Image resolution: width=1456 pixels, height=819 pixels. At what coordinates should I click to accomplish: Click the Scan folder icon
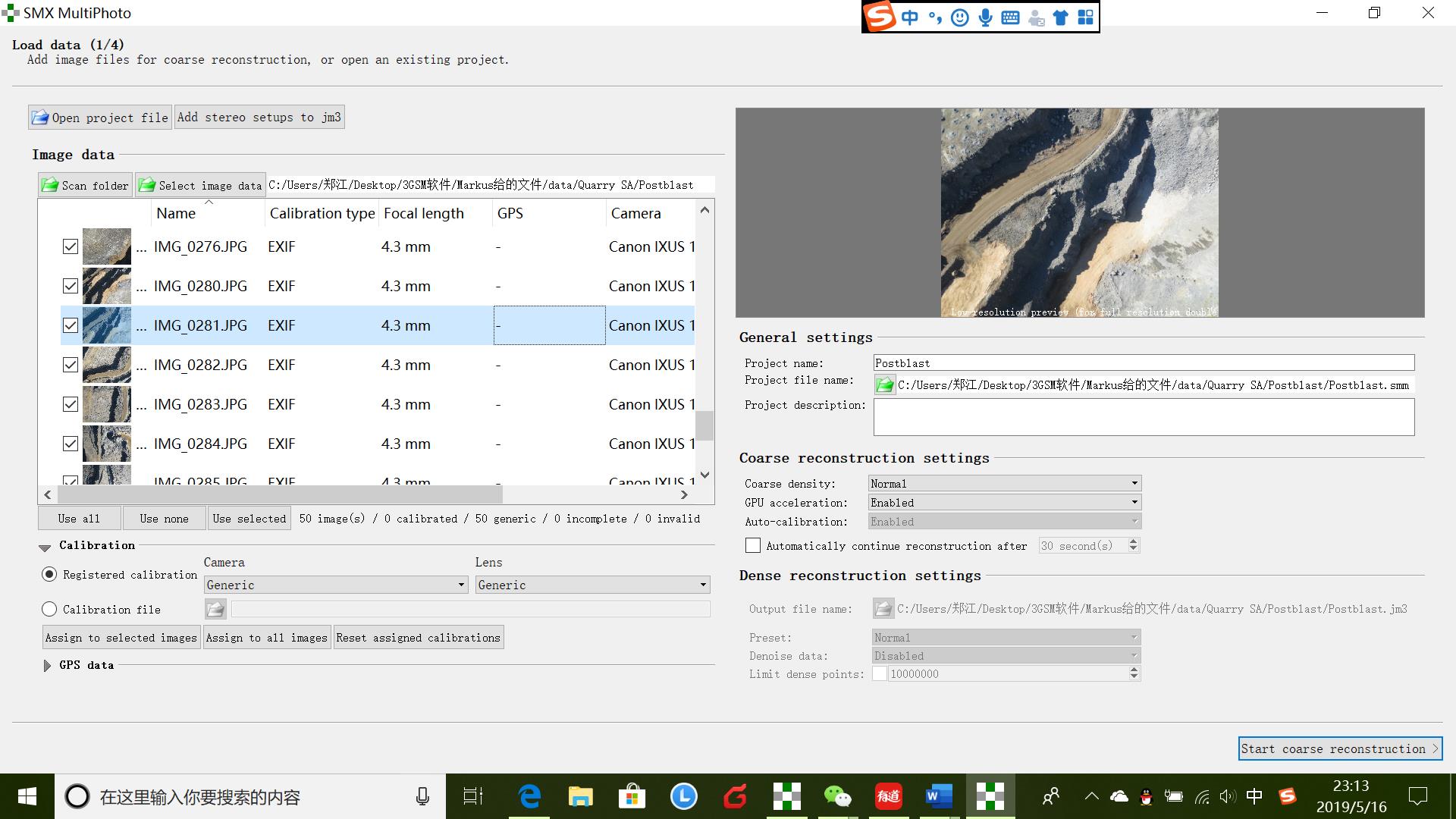pos(50,185)
